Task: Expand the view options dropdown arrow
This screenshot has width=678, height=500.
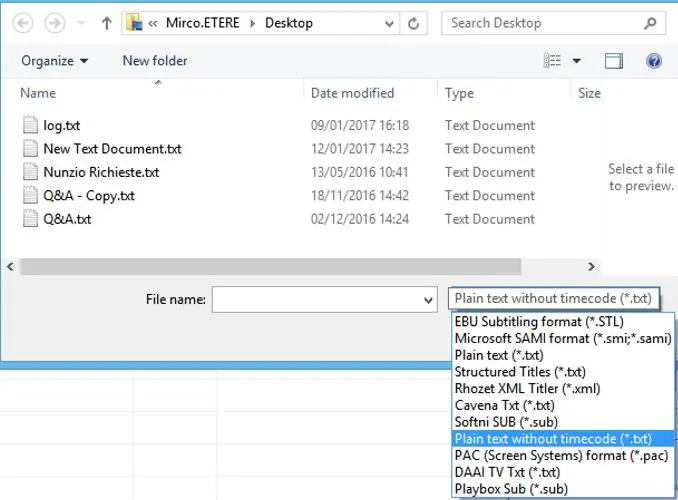Action: [x=577, y=61]
